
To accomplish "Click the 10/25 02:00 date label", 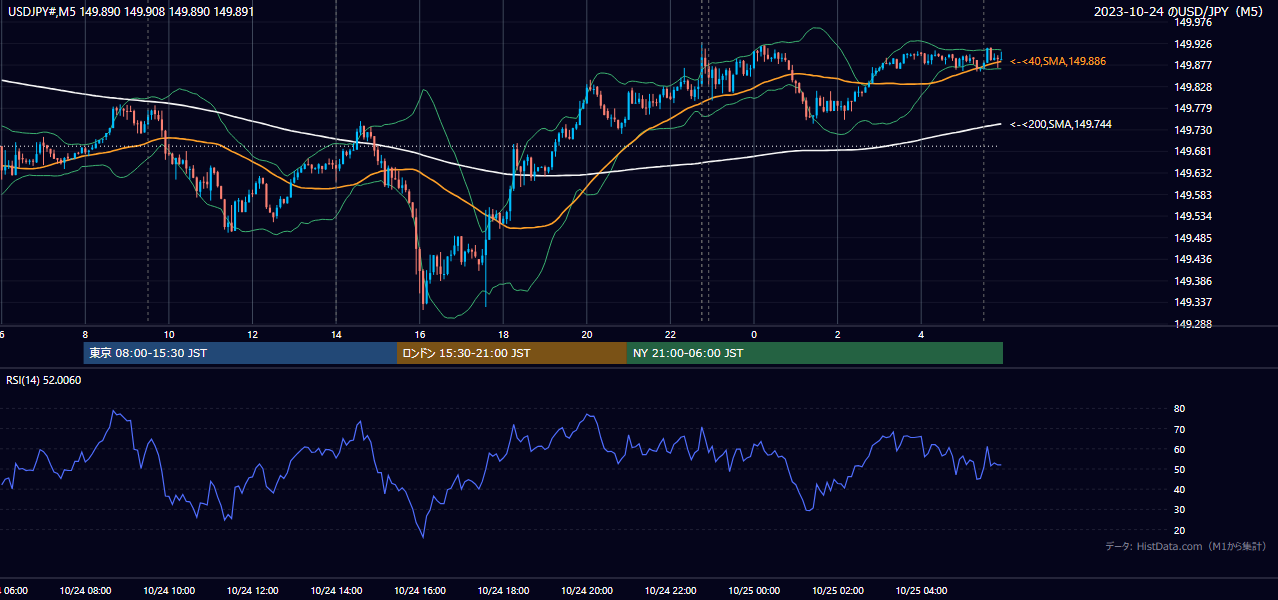I will 838,590.
